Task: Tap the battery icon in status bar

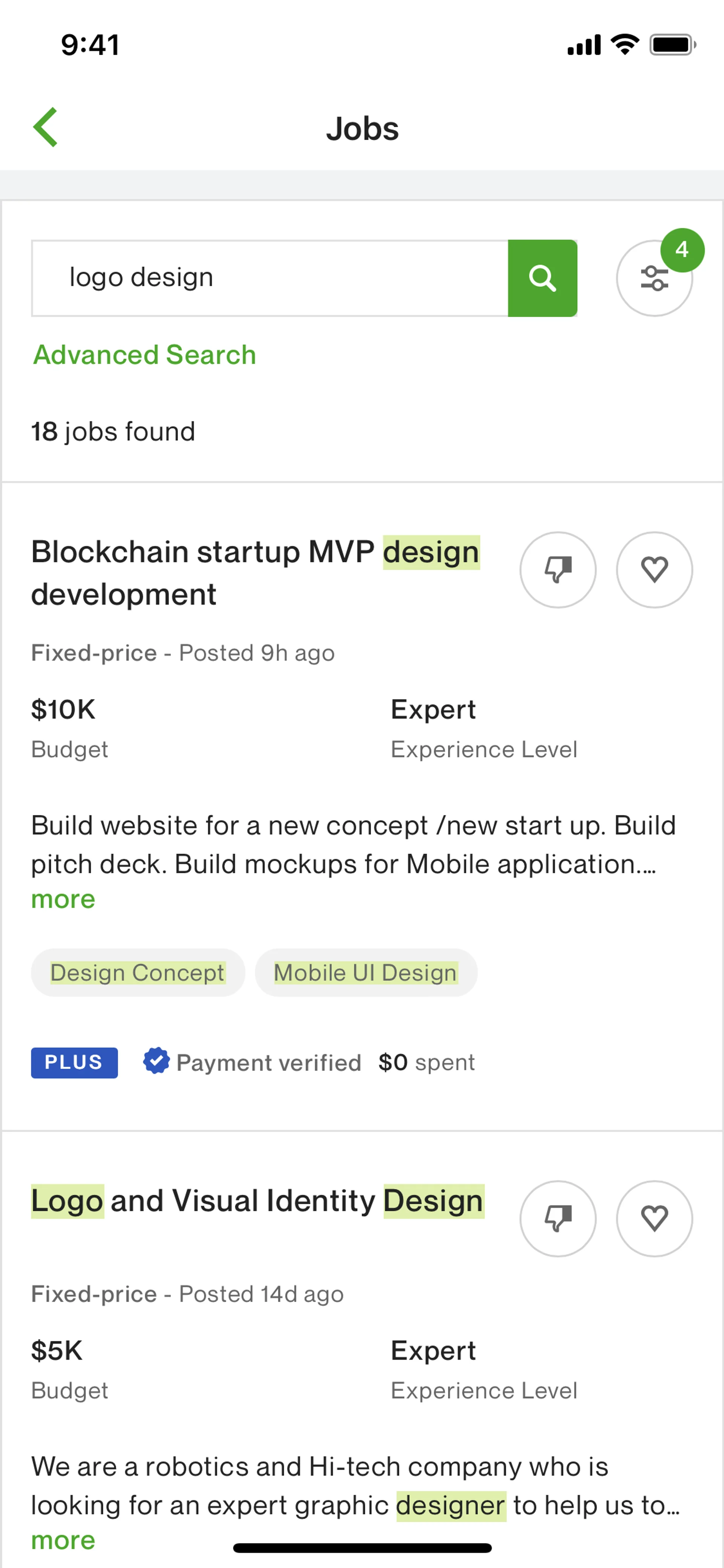Action: [672, 45]
